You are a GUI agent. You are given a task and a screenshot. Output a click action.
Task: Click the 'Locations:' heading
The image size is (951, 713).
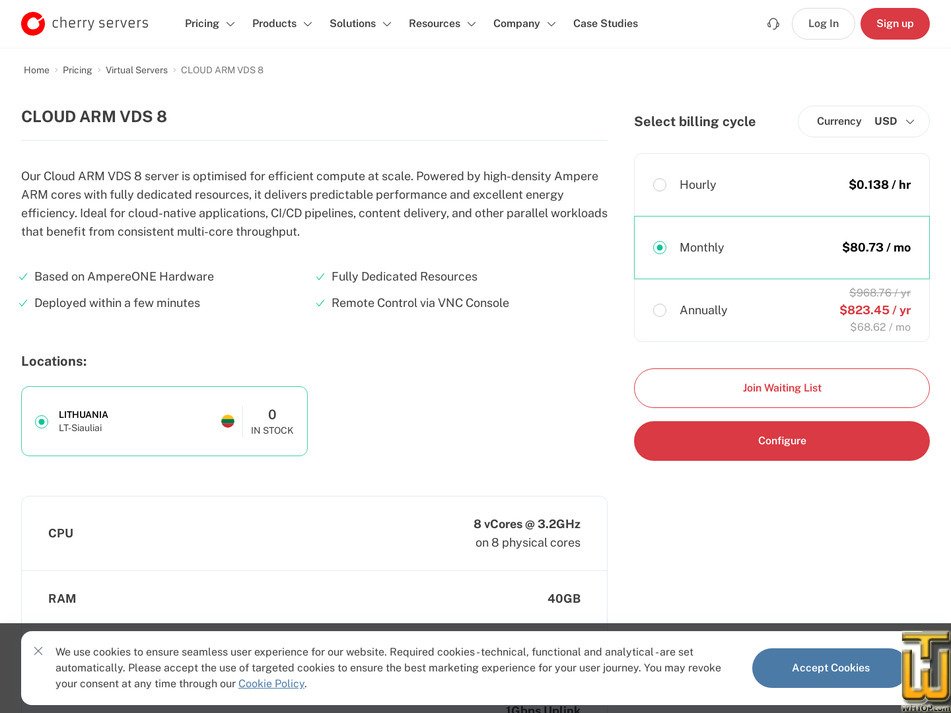click(54, 361)
